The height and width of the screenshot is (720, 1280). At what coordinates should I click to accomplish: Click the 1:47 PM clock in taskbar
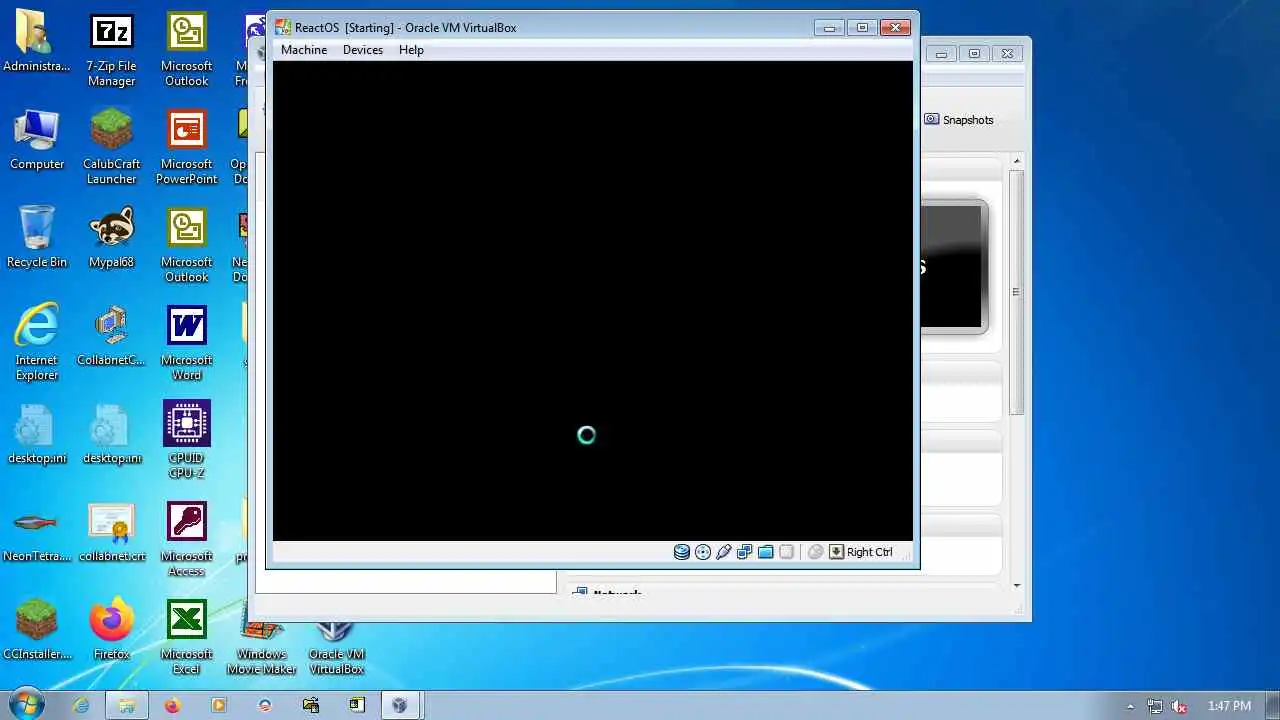pos(1229,706)
